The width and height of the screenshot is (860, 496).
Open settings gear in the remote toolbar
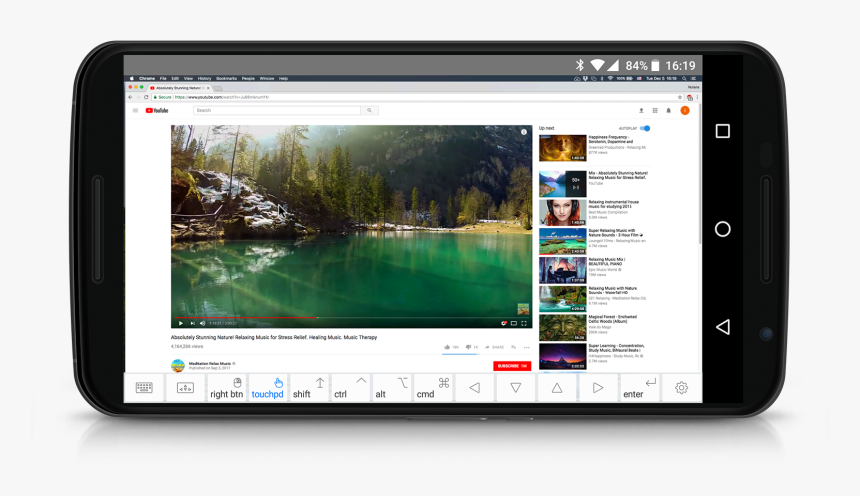click(x=681, y=388)
